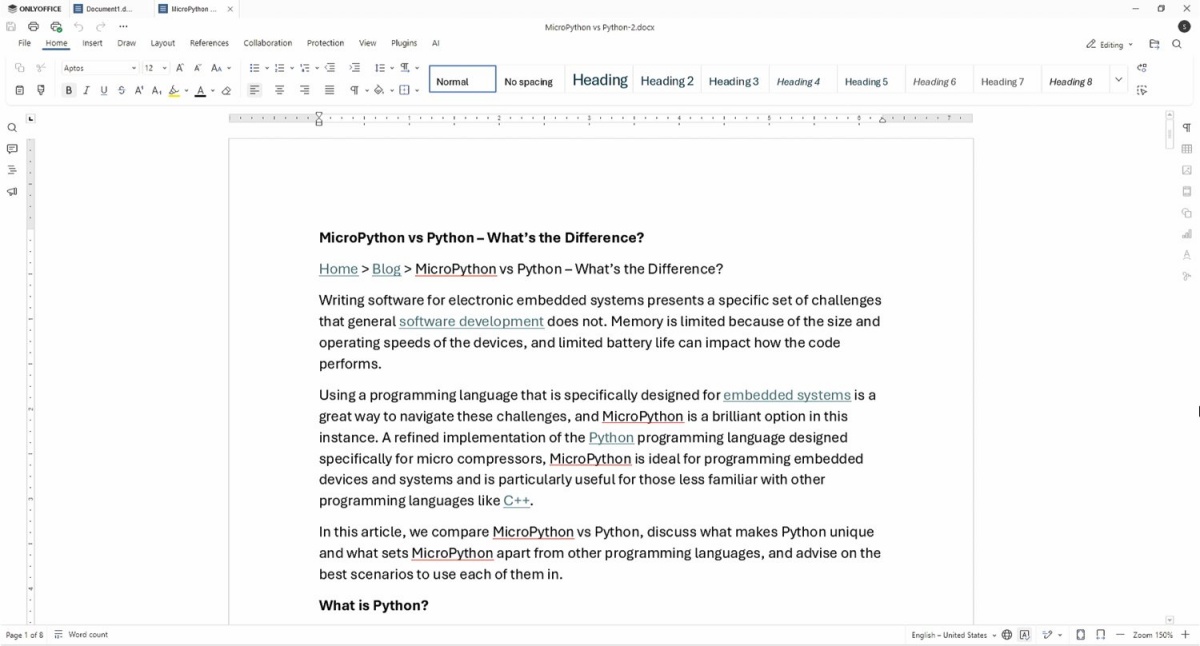Viewport: 1200px width, 646px height.
Task: Follow the software development hyperlink
Action: click(471, 321)
